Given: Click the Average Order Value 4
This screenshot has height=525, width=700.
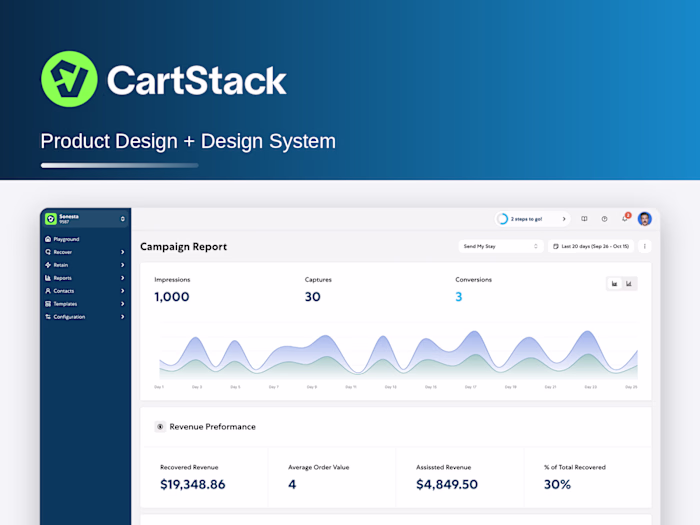Looking at the screenshot, I should (x=292, y=484).
